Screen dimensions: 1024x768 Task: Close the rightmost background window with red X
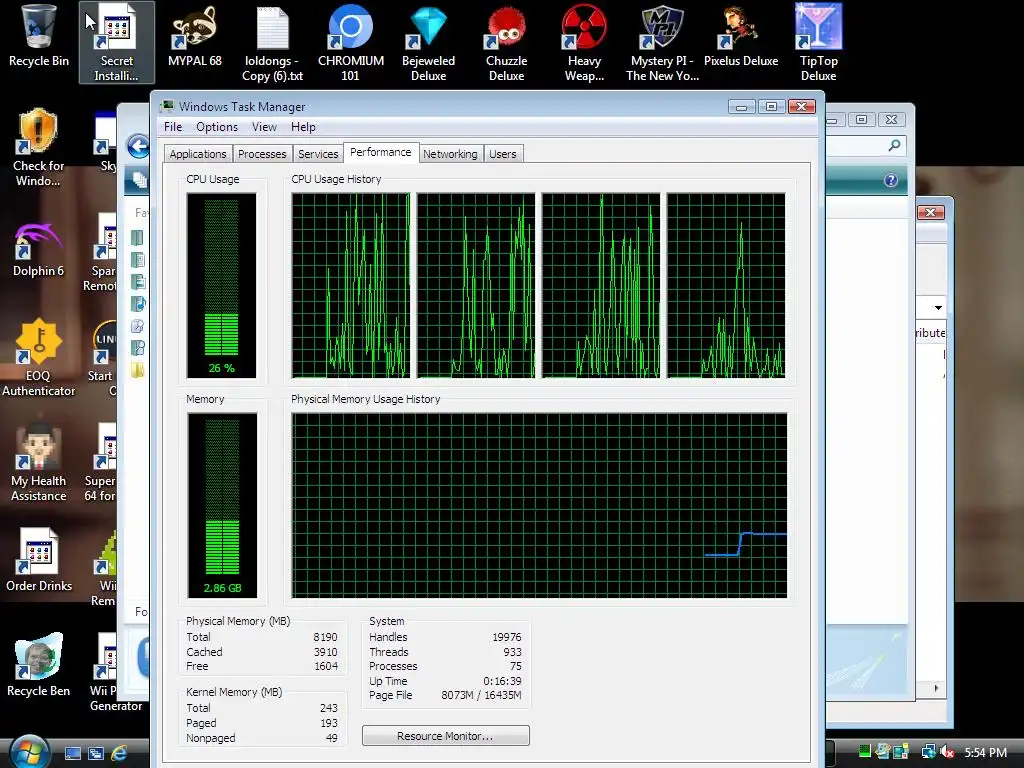[x=931, y=212]
